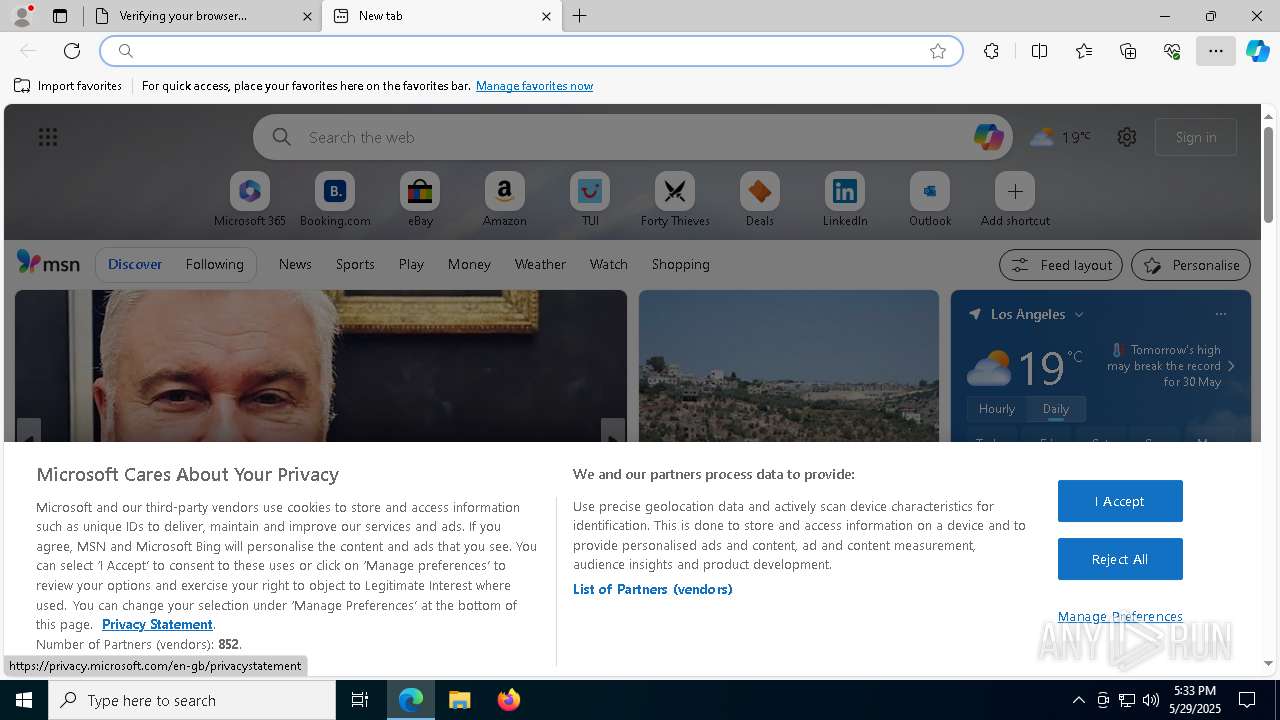This screenshot has height=720, width=1280.
Task: Expand tomorrow's record high notice
Action: [1231, 366]
